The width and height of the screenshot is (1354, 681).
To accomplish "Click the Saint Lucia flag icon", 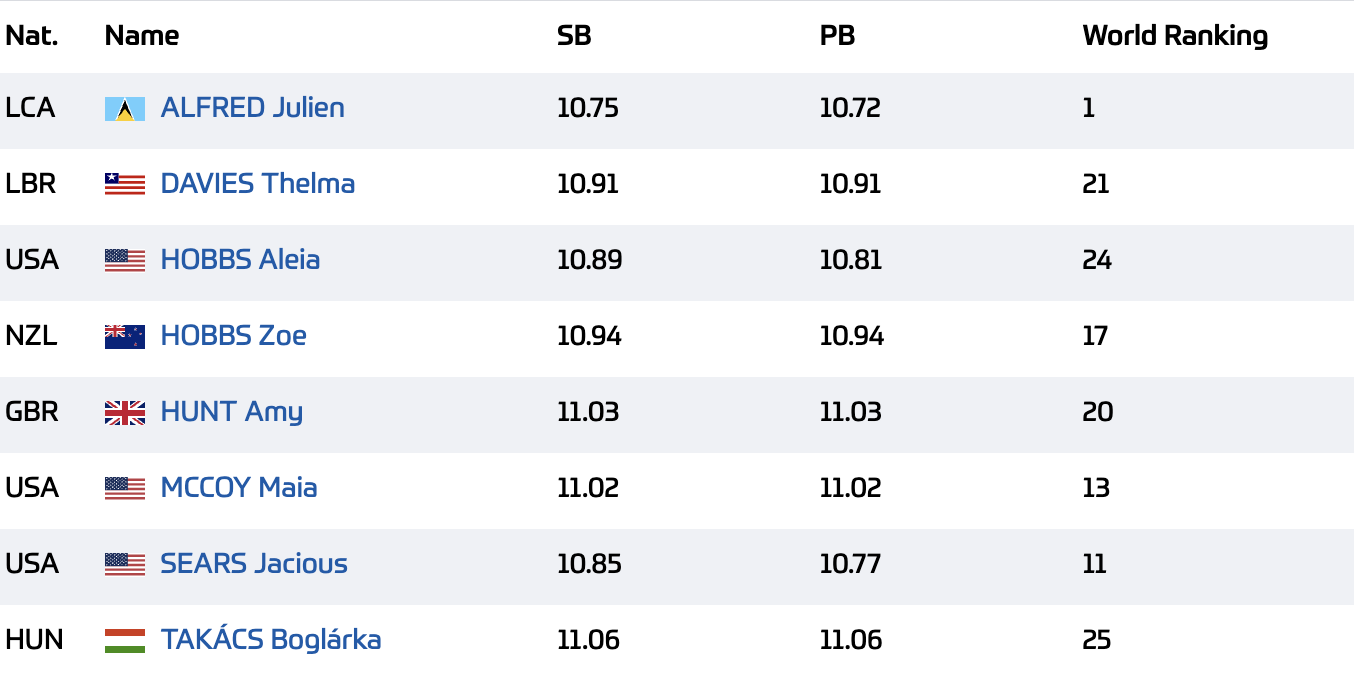I will click(125, 109).
